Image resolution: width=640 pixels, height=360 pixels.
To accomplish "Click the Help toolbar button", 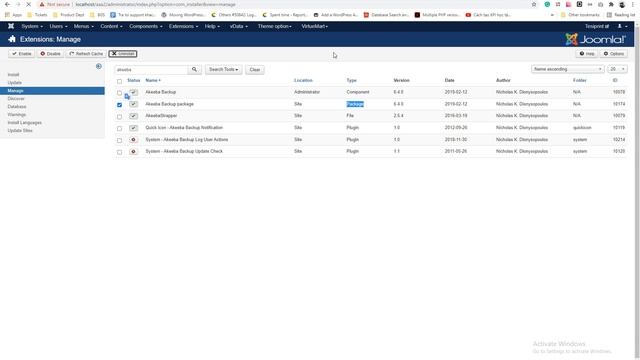I will (587, 53).
